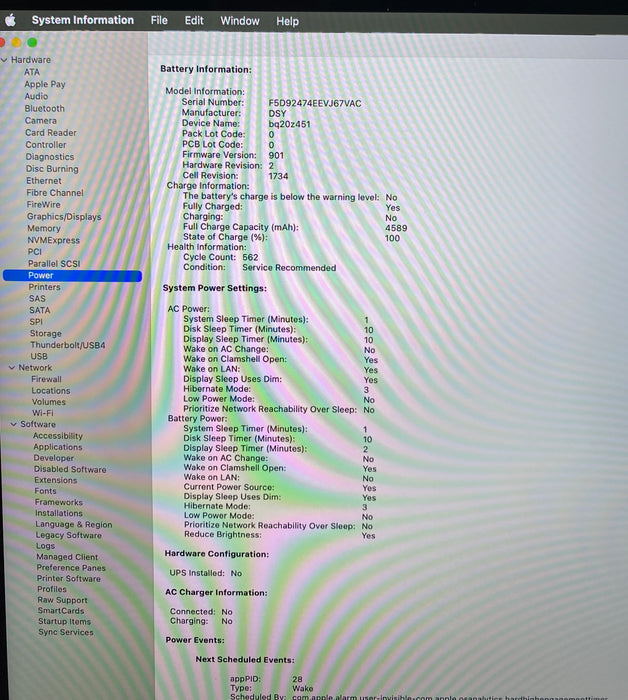Select Accessibility under Software
Image resolution: width=628 pixels, height=700 pixels.
(58, 436)
